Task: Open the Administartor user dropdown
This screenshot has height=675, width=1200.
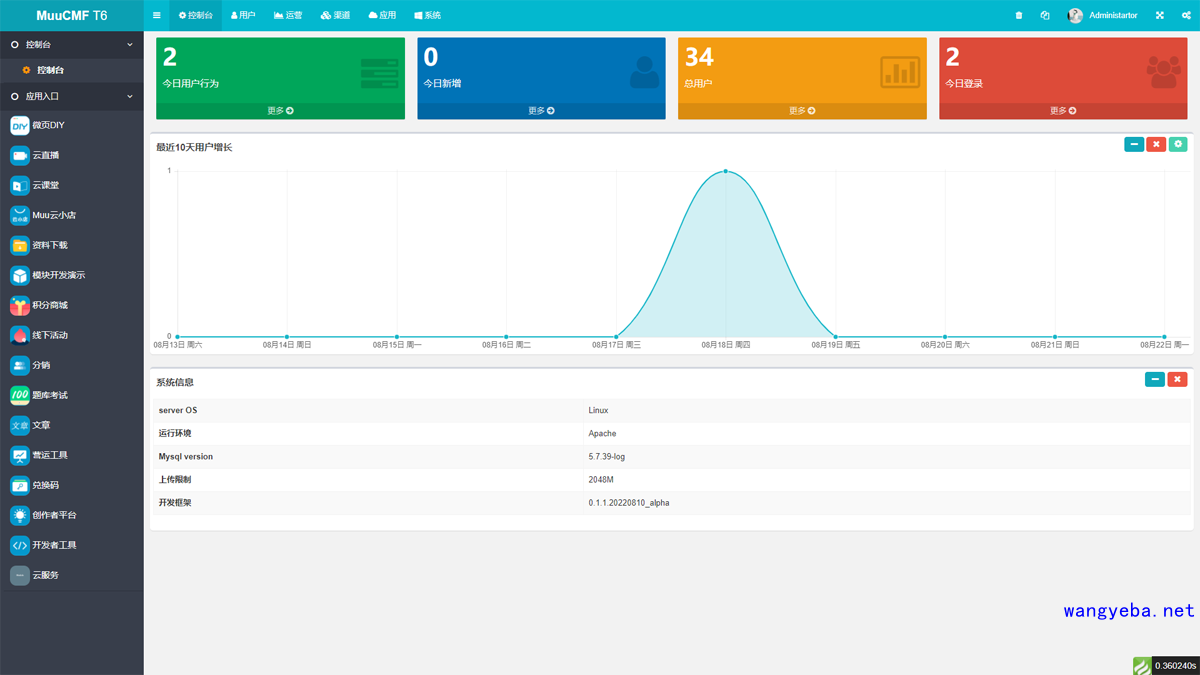Action: tap(1102, 15)
